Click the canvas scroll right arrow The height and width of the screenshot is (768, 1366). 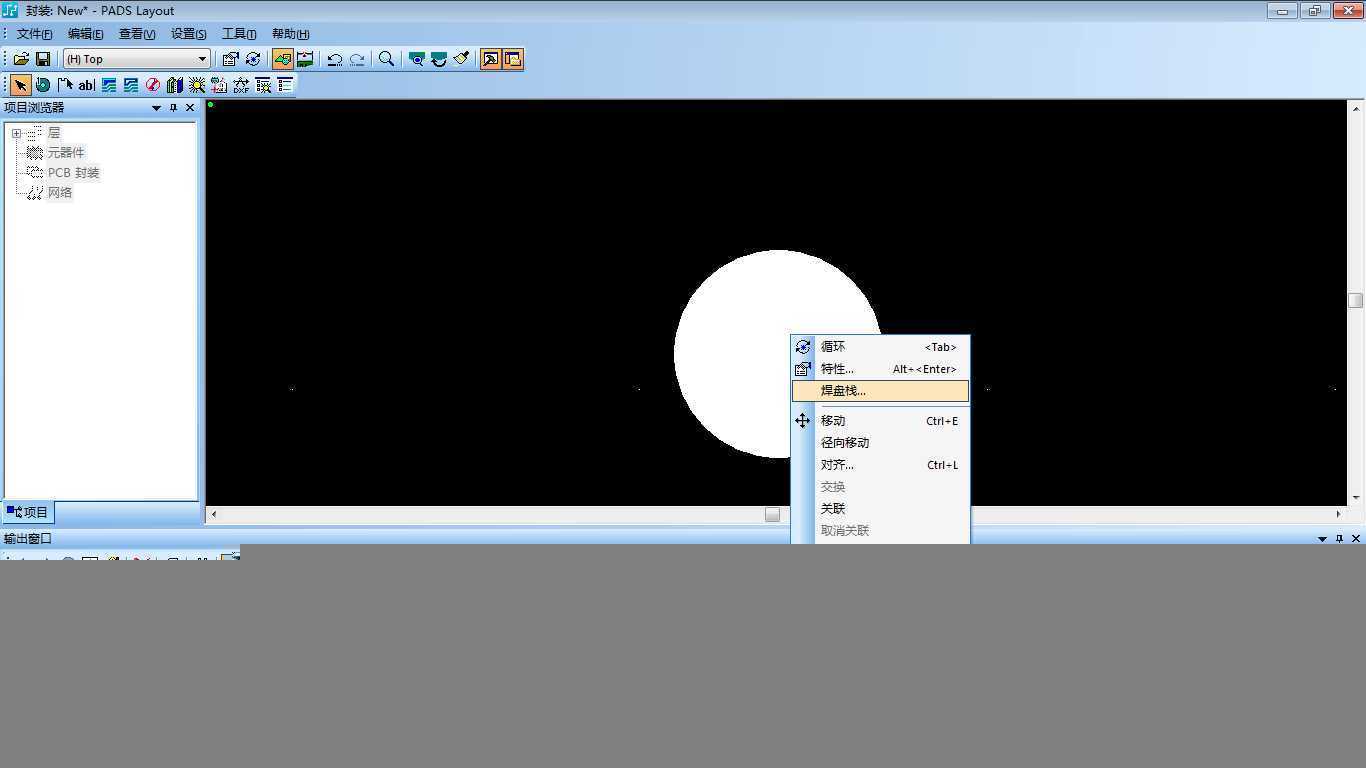(x=1338, y=514)
